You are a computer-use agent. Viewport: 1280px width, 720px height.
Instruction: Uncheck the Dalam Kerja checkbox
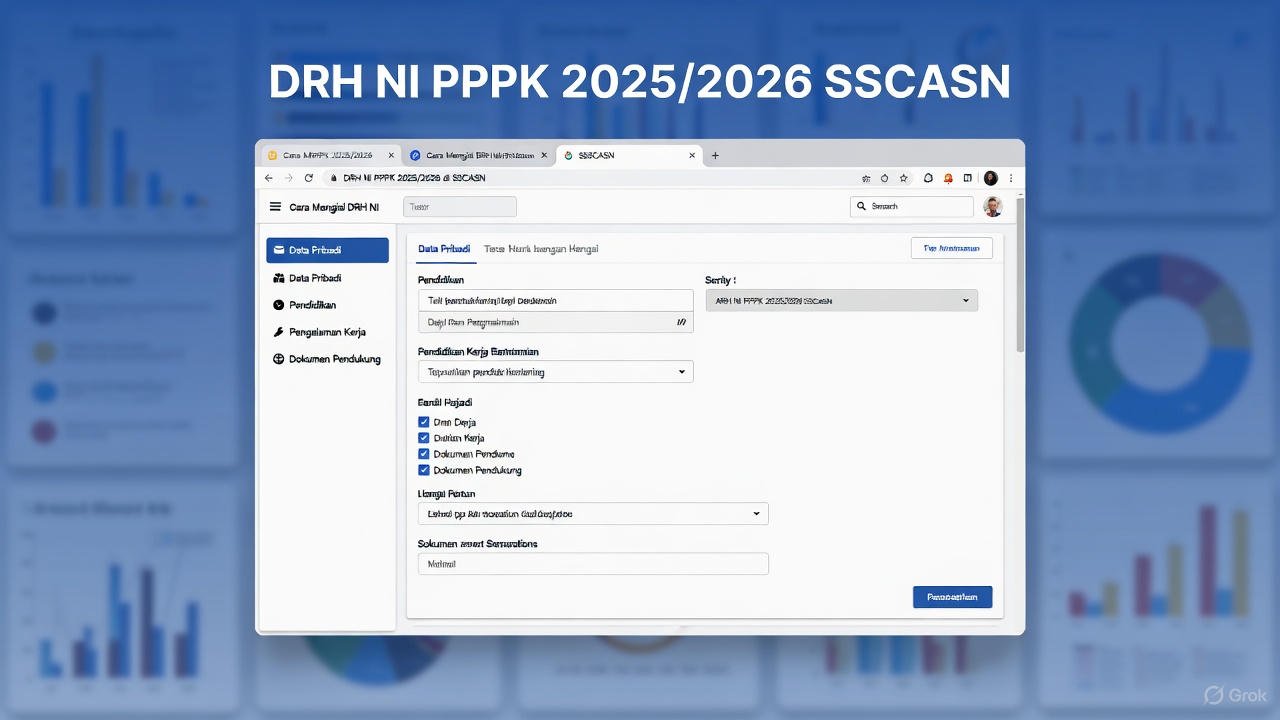click(x=424, y=438)
